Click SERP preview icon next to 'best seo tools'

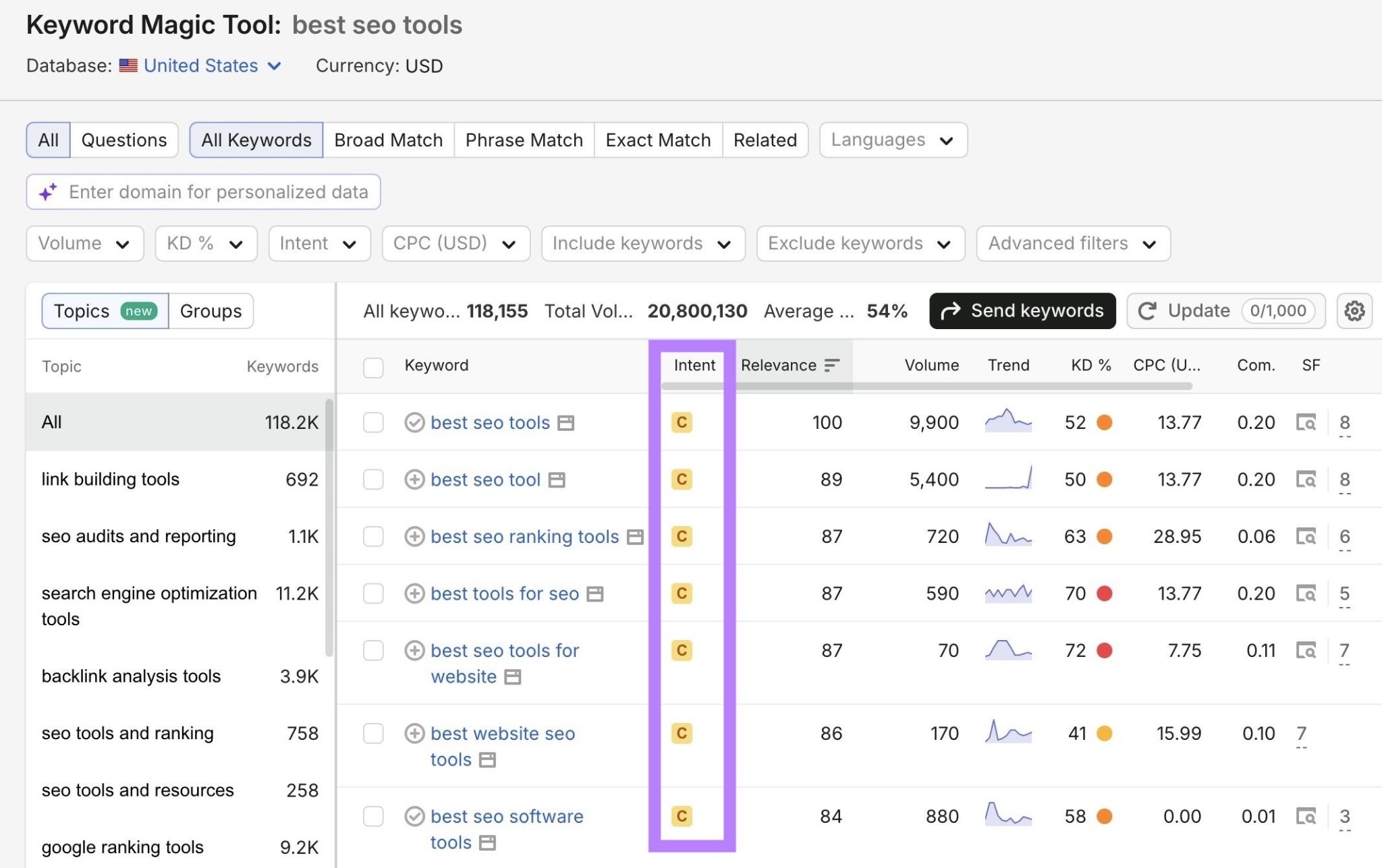click(565, 423)
